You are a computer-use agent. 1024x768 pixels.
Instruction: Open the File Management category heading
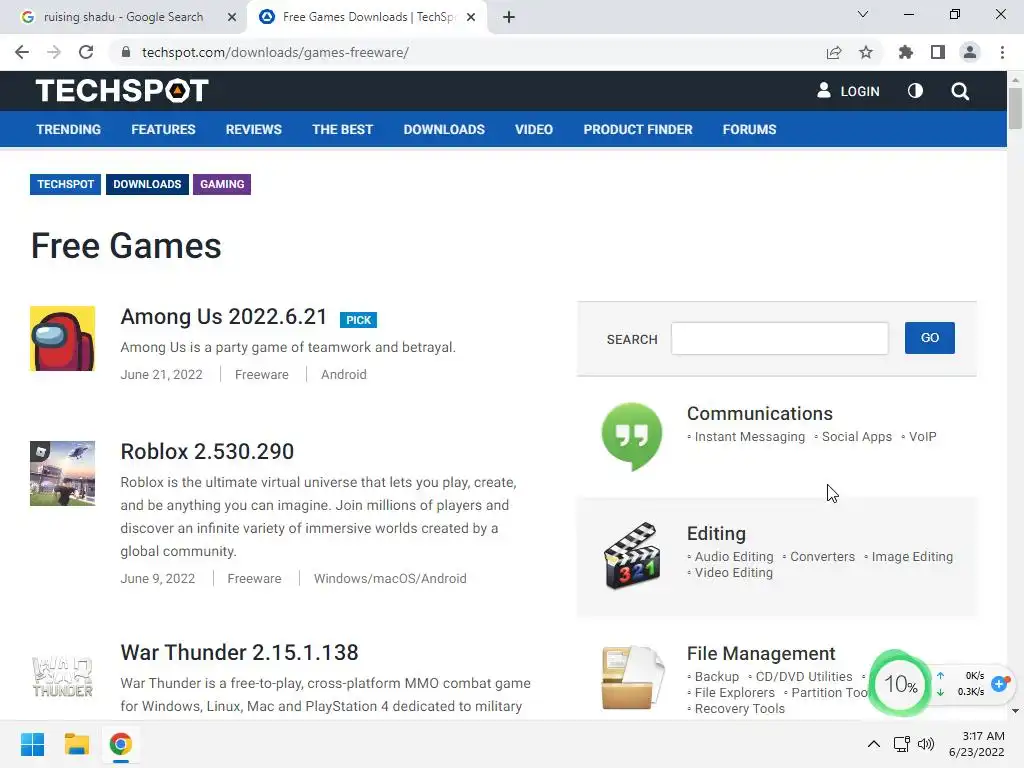[761, 654]
